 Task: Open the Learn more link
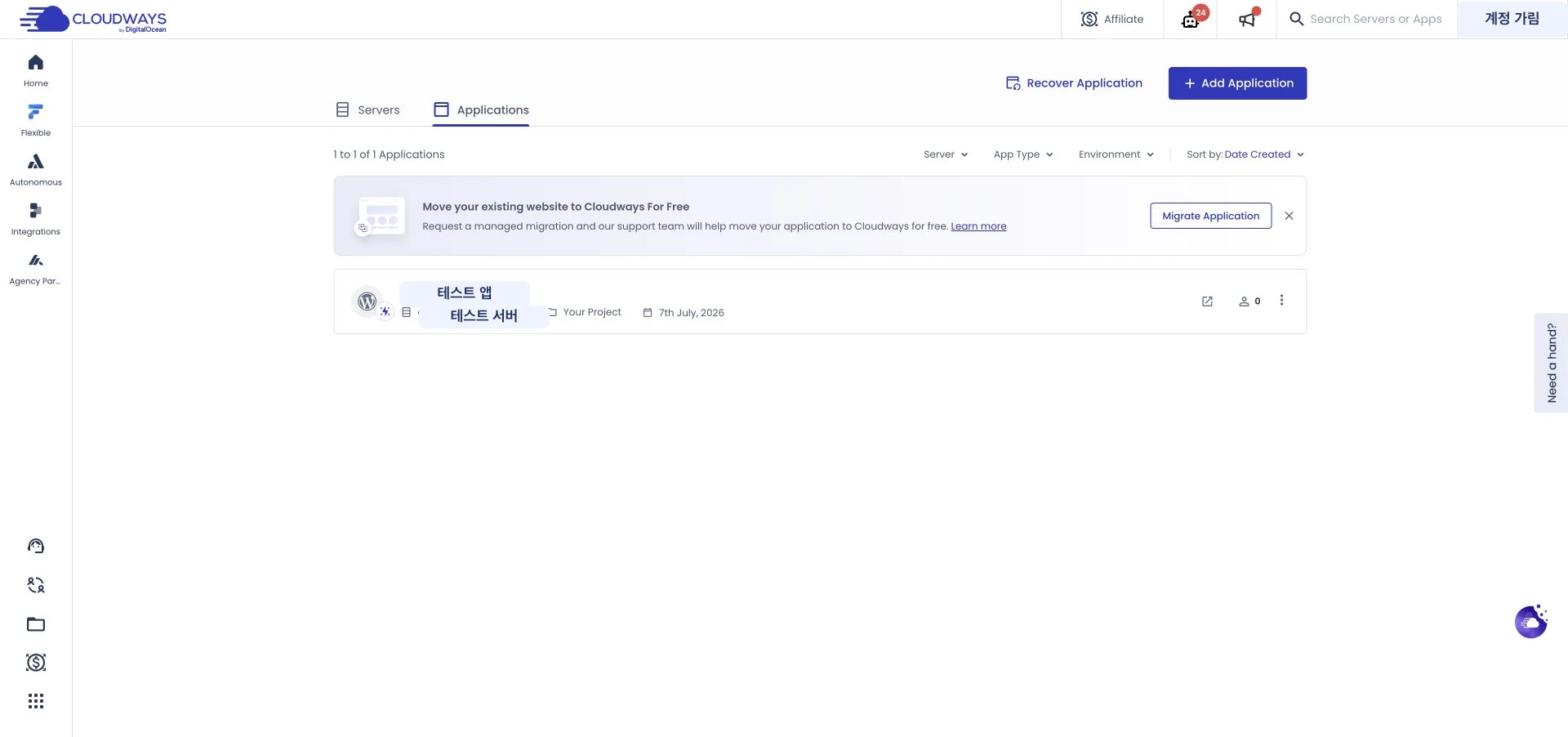click(978, 226)
